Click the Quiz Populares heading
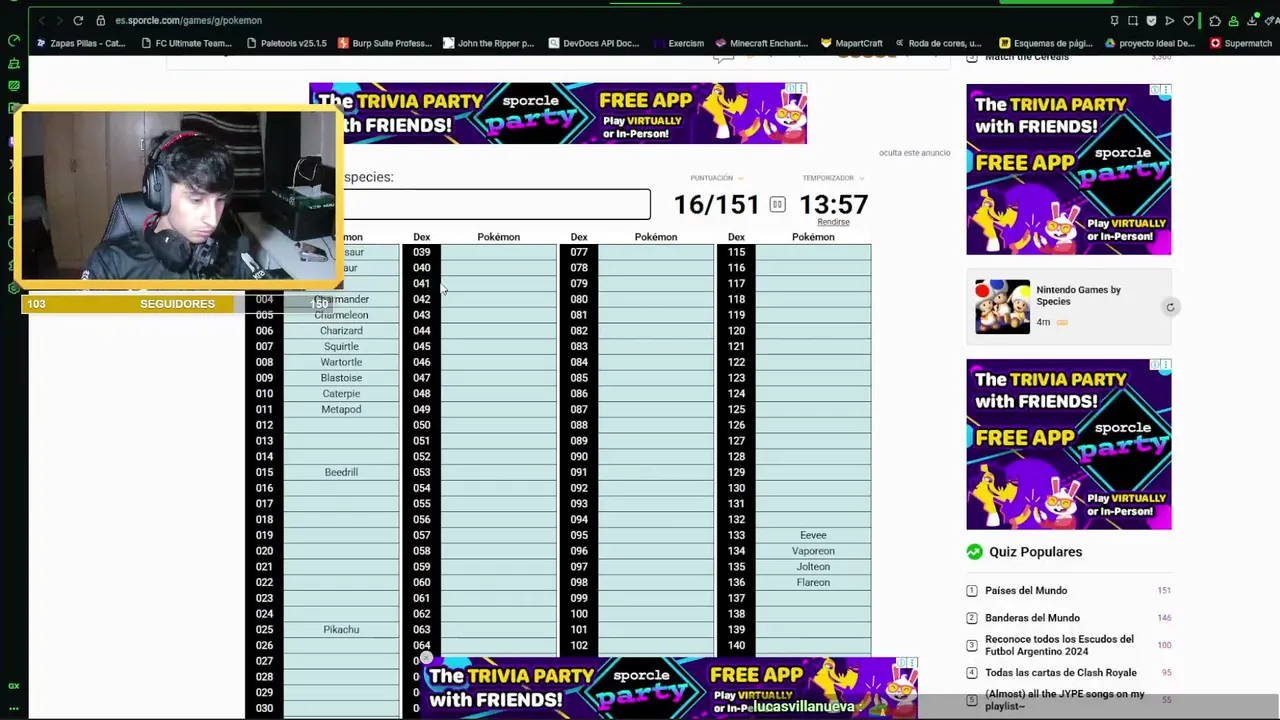The image size is (1280, 720). point(1035,552)
